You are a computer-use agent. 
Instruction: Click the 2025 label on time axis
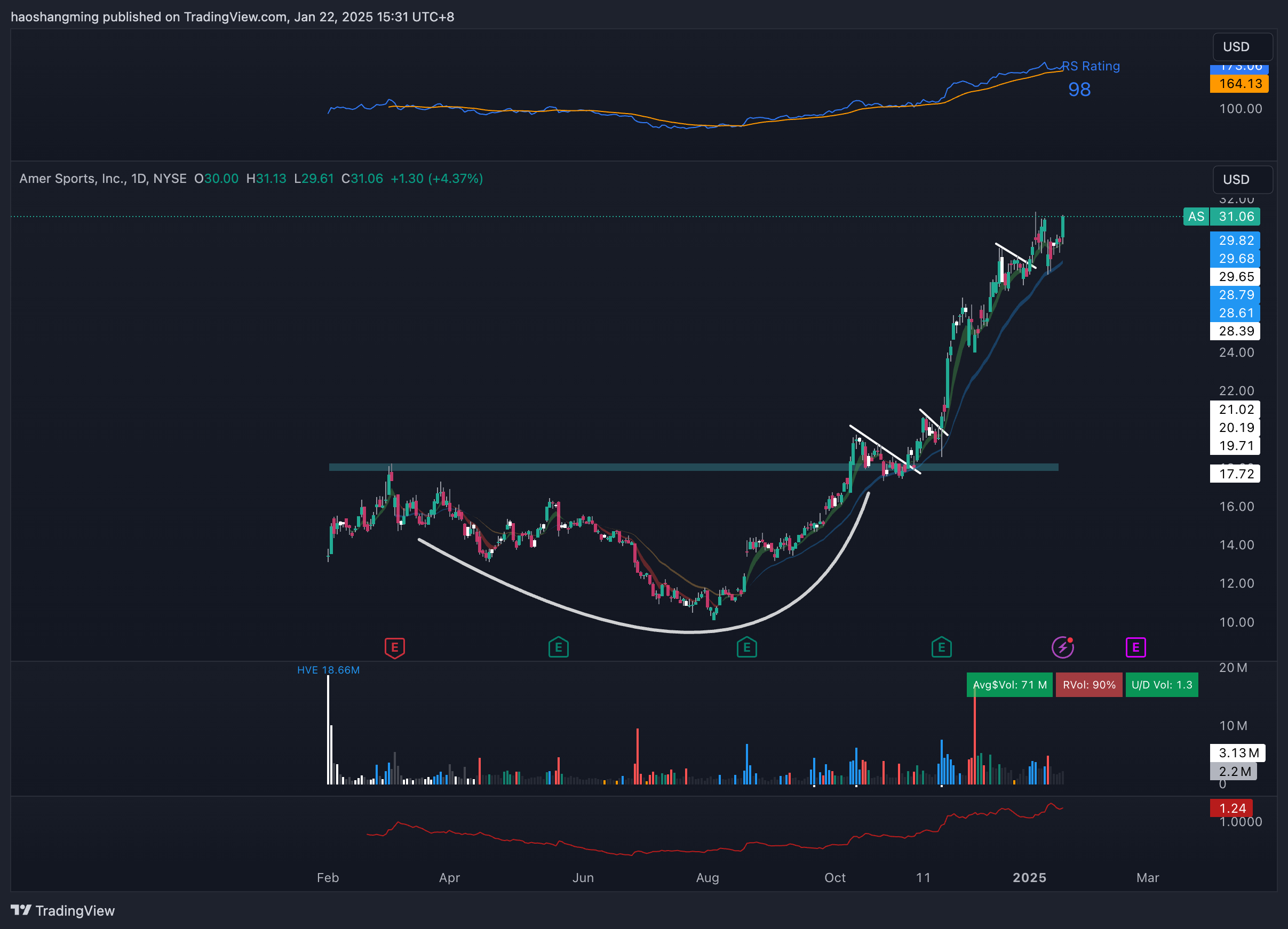(1029, 878)
